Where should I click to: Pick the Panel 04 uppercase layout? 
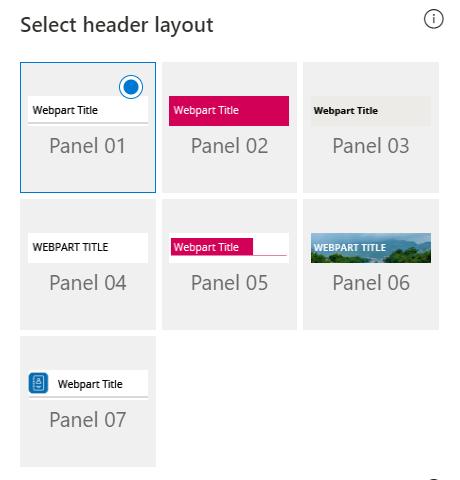coord(88,264)
